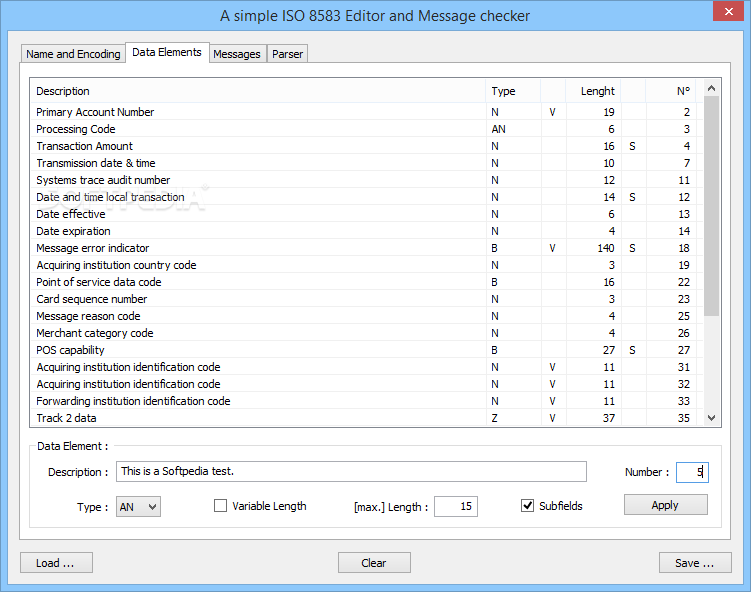Click the list scroll up arrow

pyautogui.click(x=711, y=88)
